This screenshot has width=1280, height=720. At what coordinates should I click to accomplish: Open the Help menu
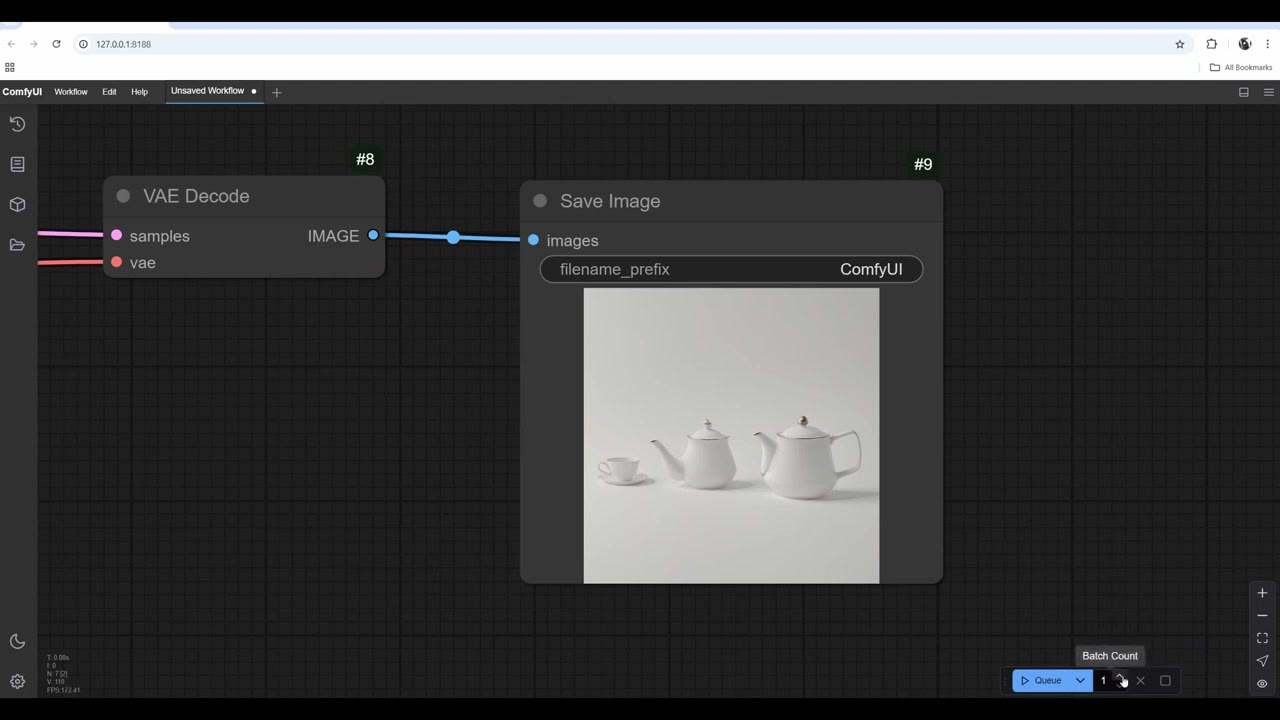(x=140, y=92)
